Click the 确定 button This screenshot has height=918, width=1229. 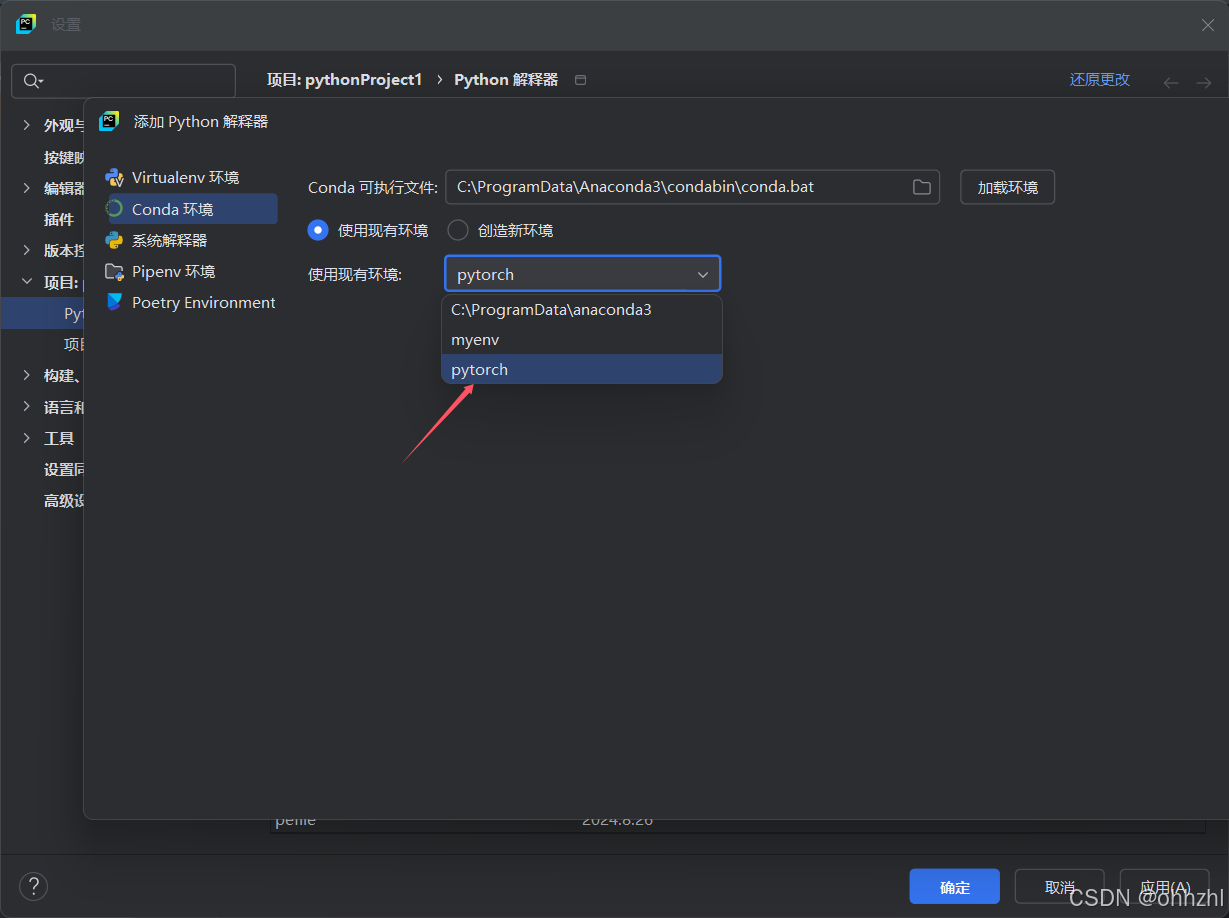point(954,887)
